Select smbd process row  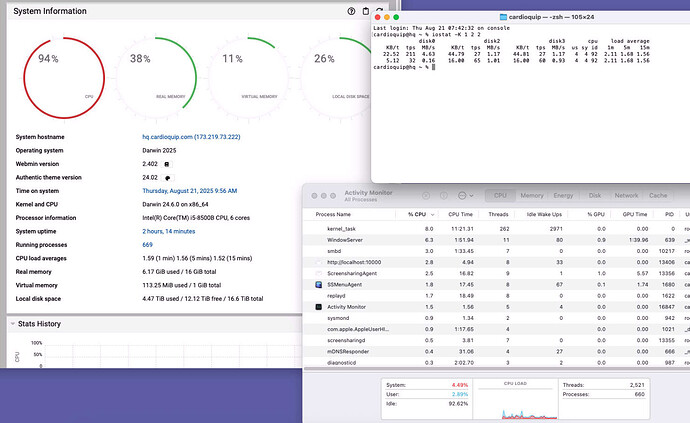(x=496, y=251)
